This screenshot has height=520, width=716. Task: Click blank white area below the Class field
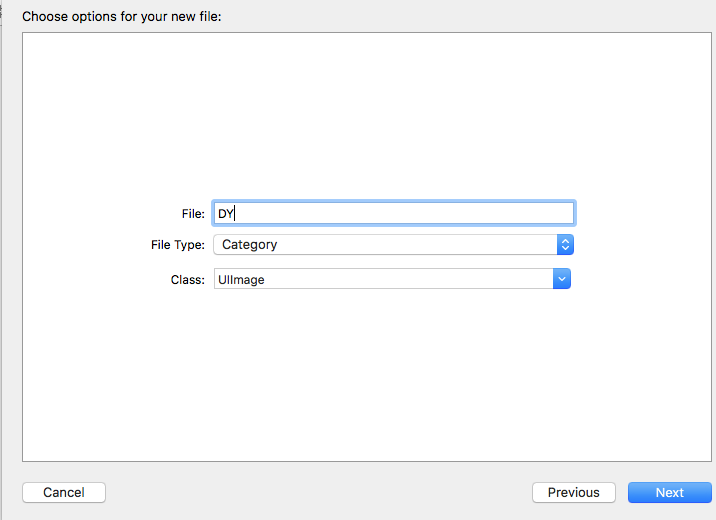pos(368,380)
